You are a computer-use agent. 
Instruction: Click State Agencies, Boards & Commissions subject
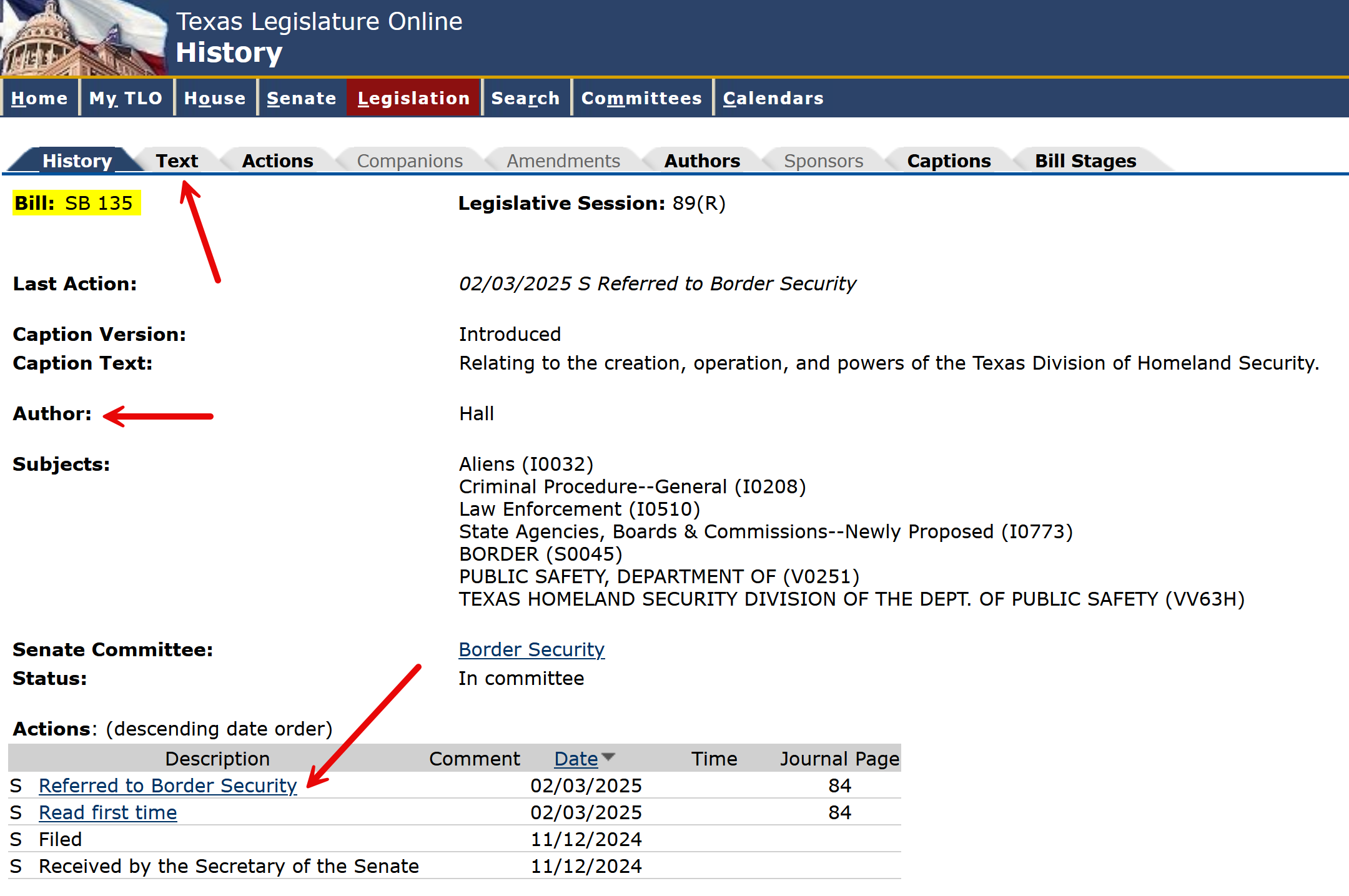coord(766,531)
